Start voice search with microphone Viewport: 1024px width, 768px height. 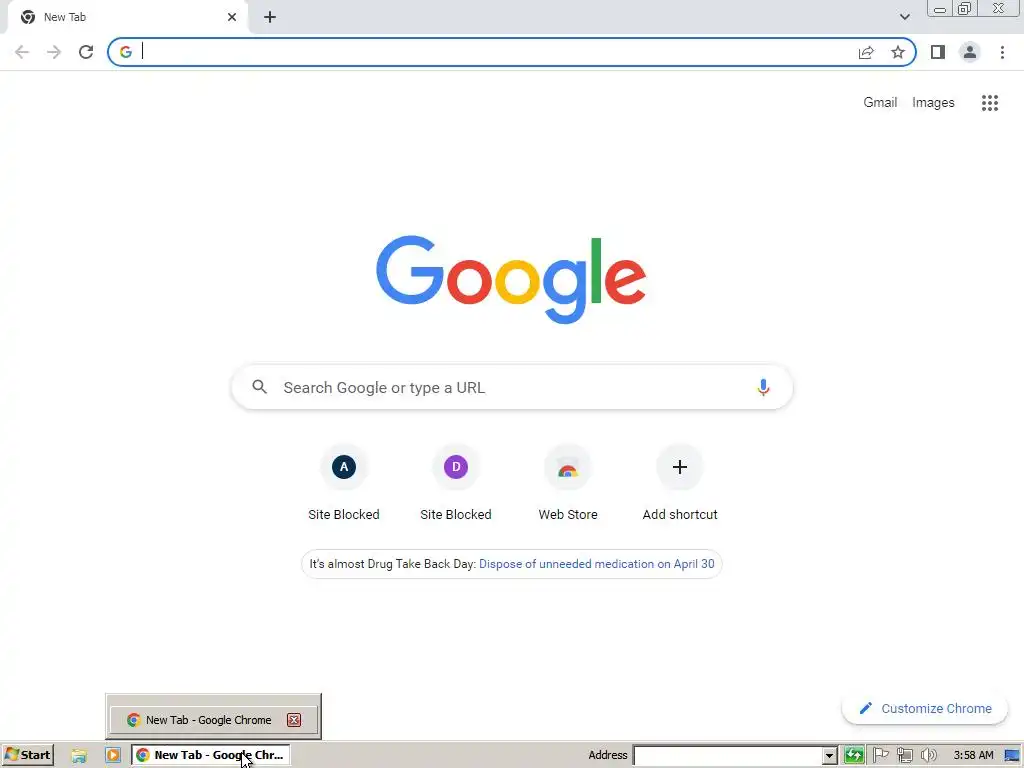(x=763, y=387)
